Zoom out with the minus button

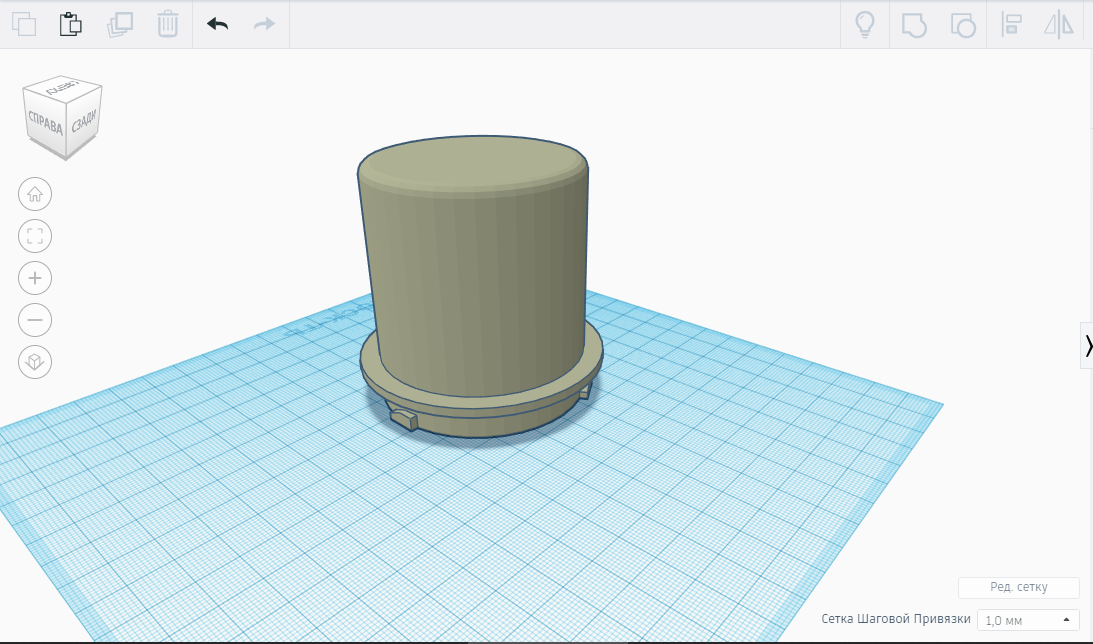[35, 320]
